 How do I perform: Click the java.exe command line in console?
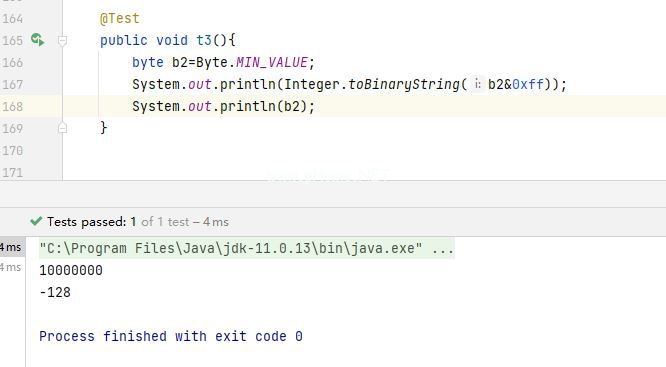tap(247, 248)
